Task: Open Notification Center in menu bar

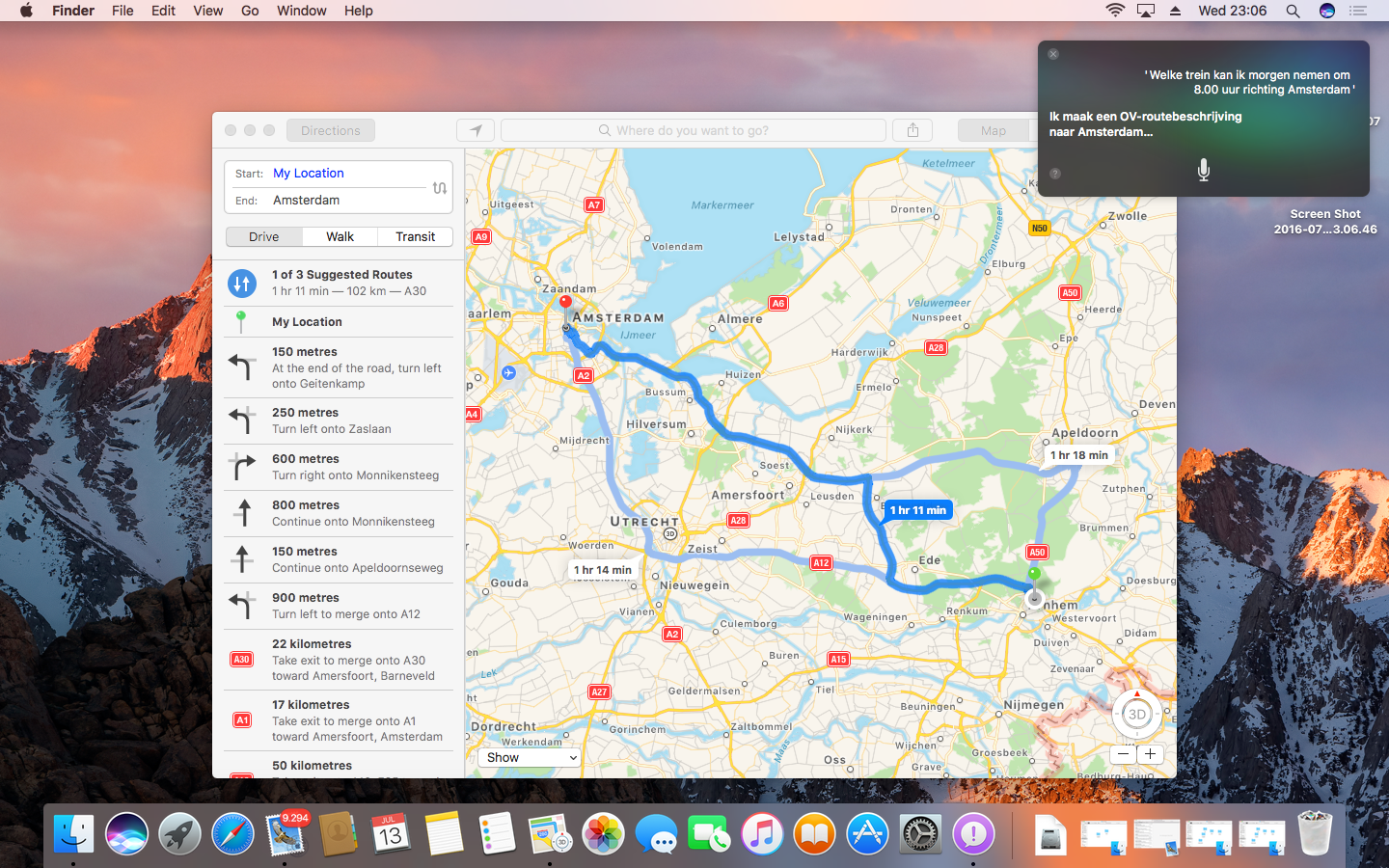Action: coord(1359,11)
